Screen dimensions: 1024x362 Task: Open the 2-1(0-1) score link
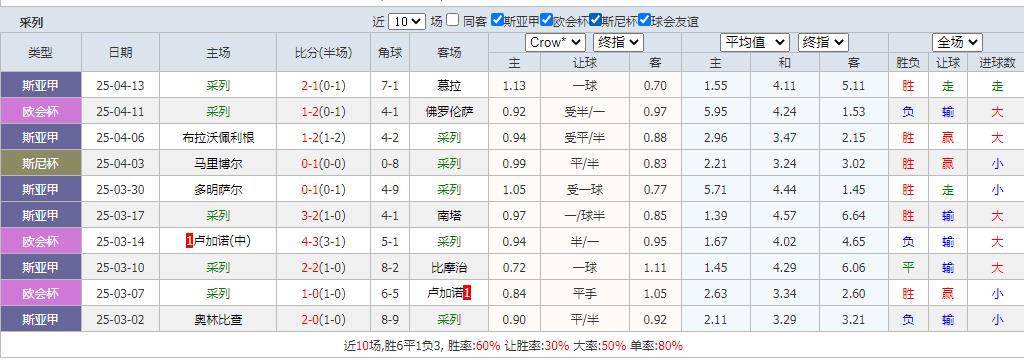coord(323,86)
